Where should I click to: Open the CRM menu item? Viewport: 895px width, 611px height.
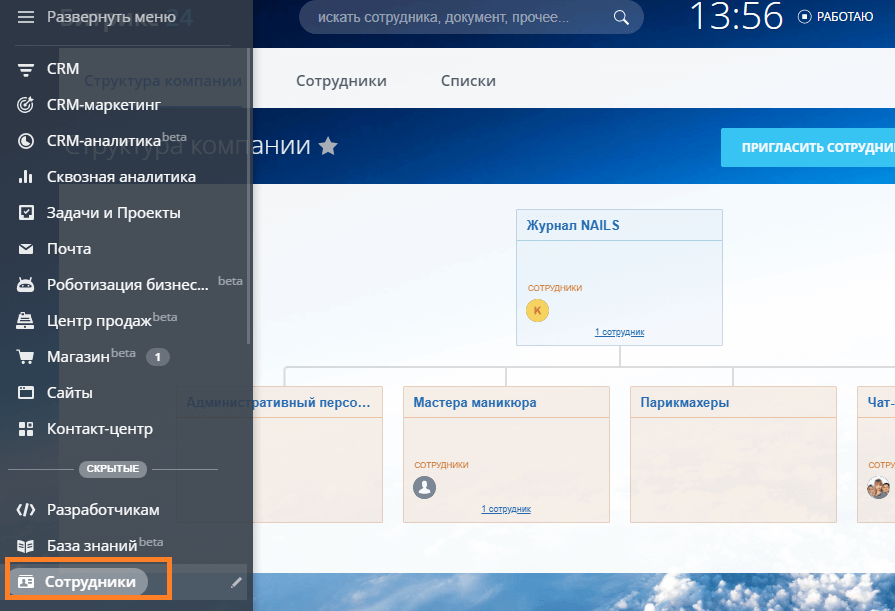click(63, 69)
